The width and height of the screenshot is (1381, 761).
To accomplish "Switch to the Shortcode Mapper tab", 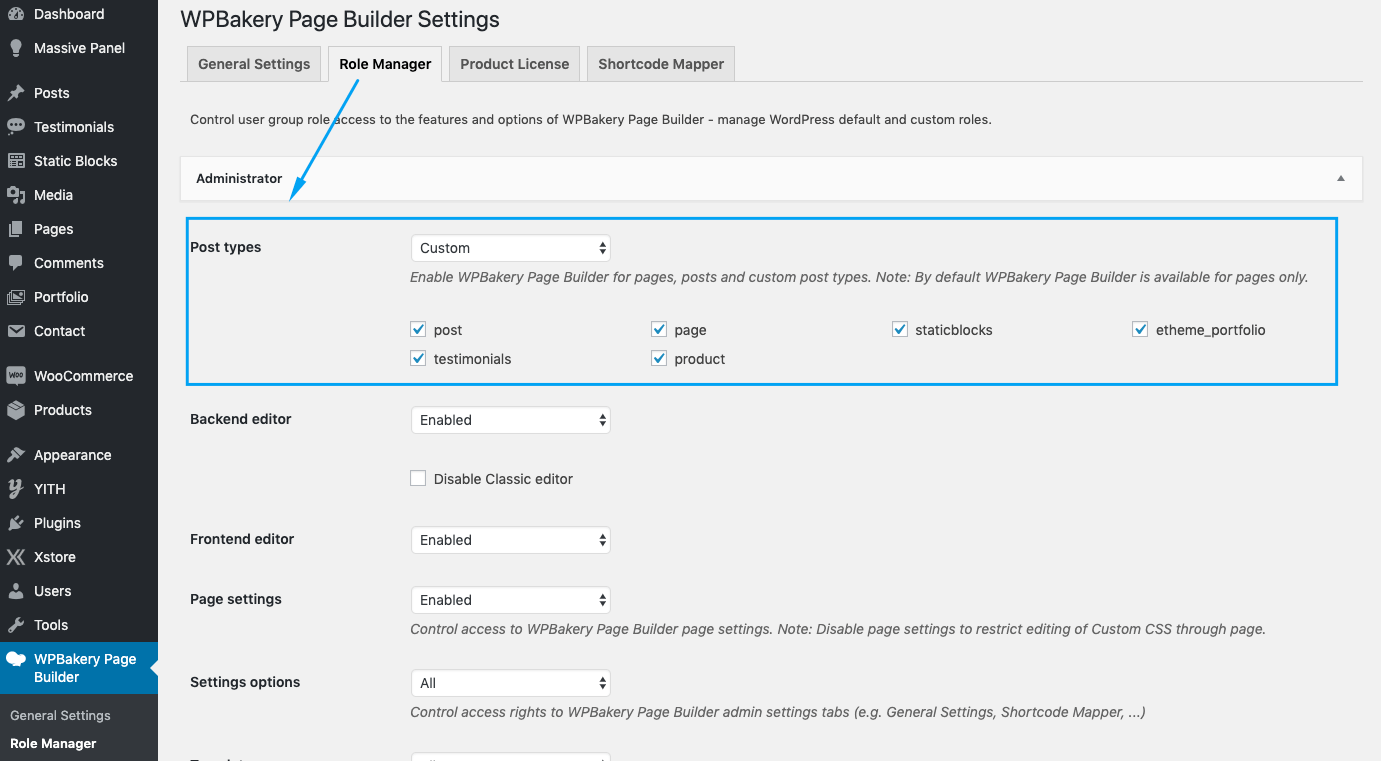I will (x=660, y=64).
